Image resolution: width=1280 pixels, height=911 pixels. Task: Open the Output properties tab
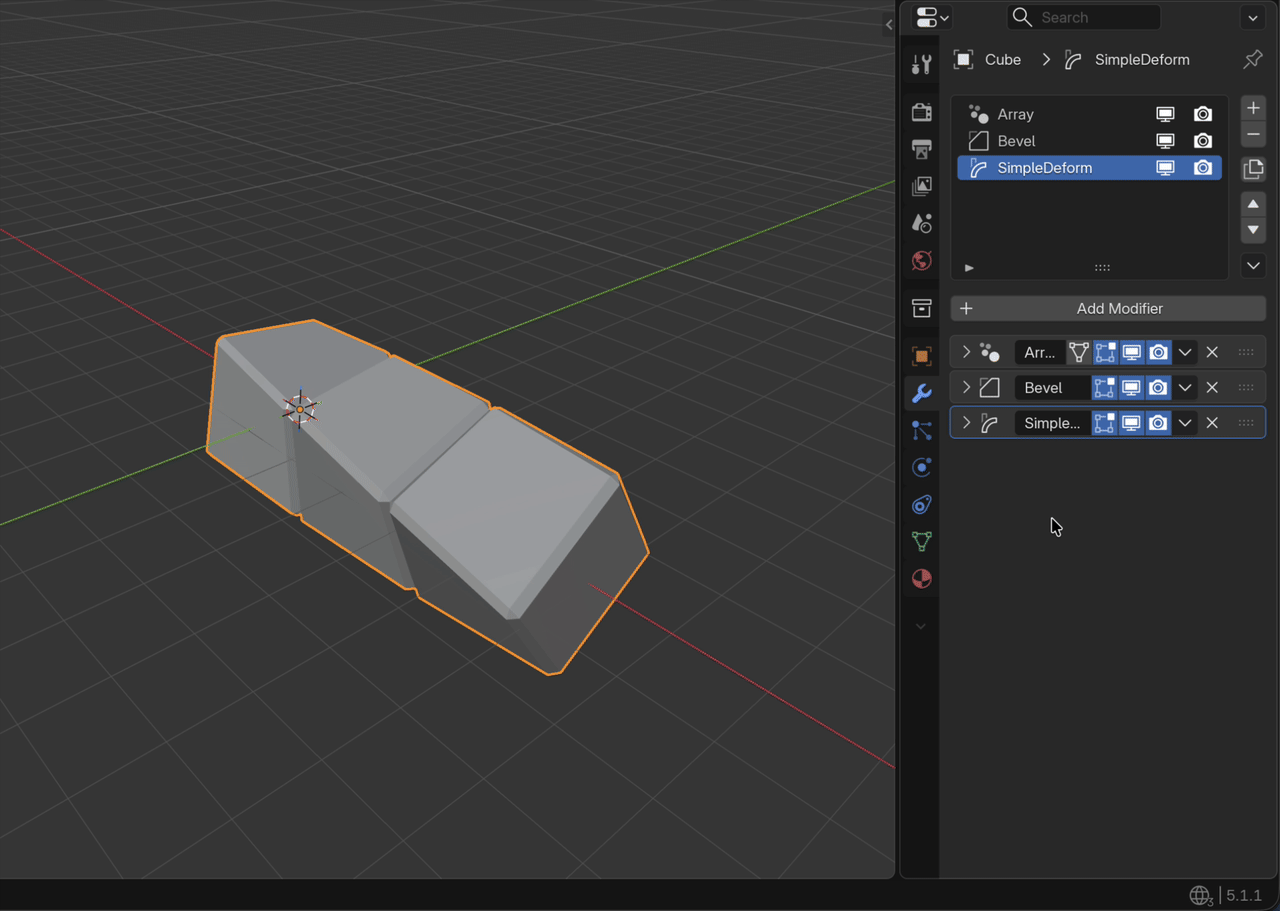(x=921, y=149)
